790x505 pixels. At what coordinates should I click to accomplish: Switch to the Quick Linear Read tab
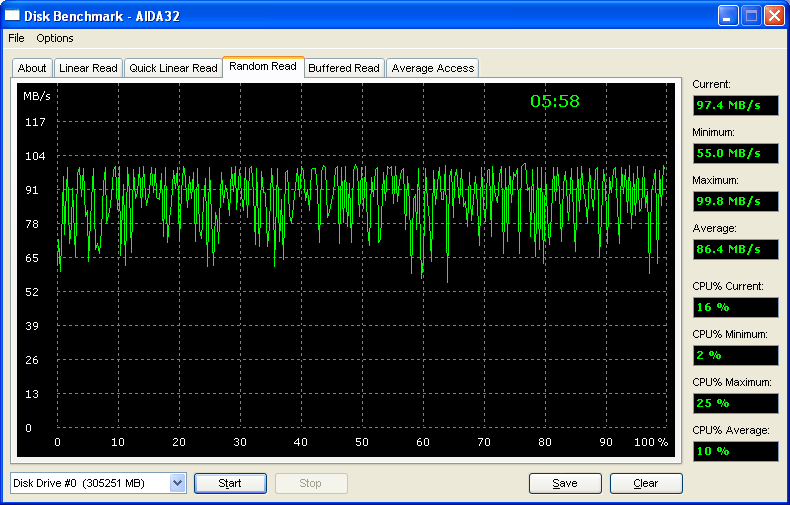click(173, 68)
